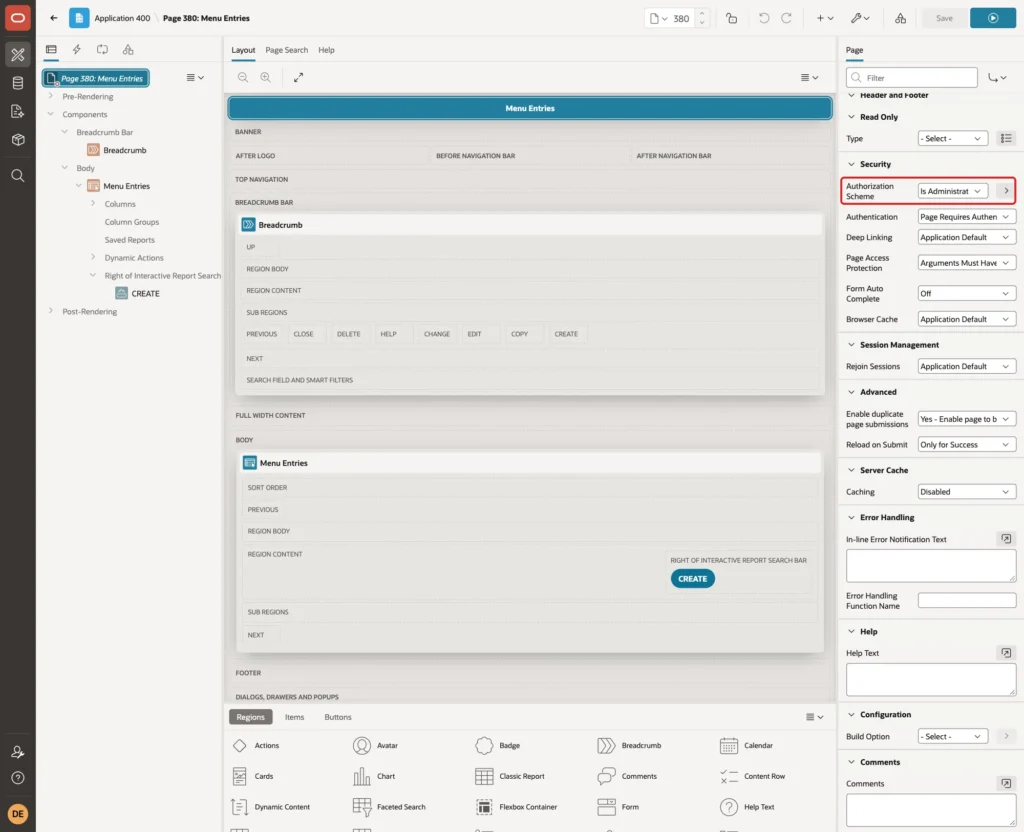Open the Deep Linking dropdown

pyautogui.click(x=967, y=237)
